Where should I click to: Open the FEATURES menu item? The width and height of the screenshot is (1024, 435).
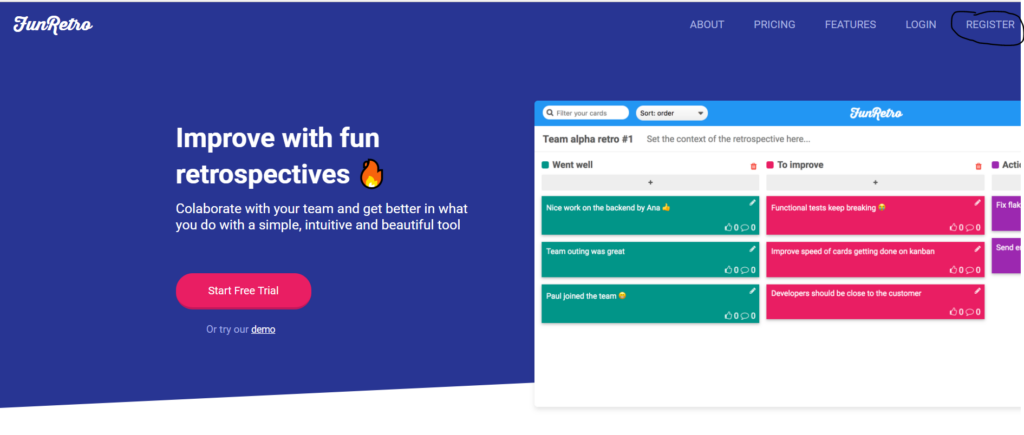850,25
